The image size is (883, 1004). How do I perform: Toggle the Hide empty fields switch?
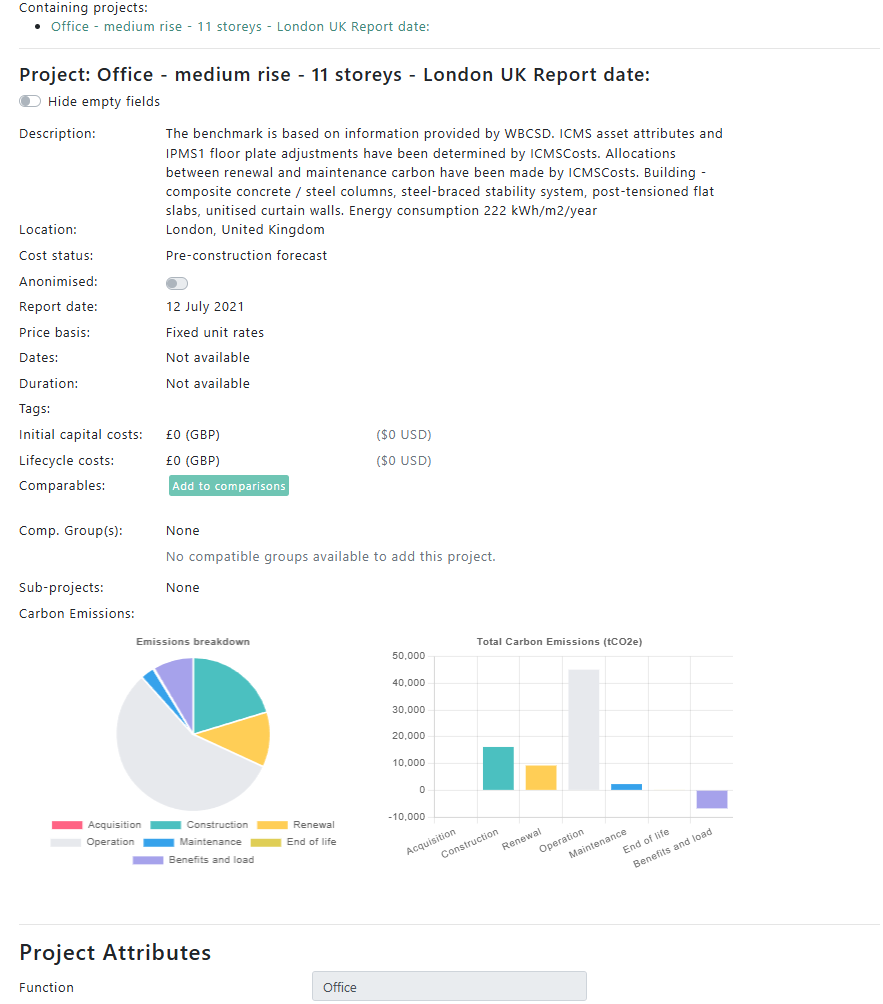[30, 101]
